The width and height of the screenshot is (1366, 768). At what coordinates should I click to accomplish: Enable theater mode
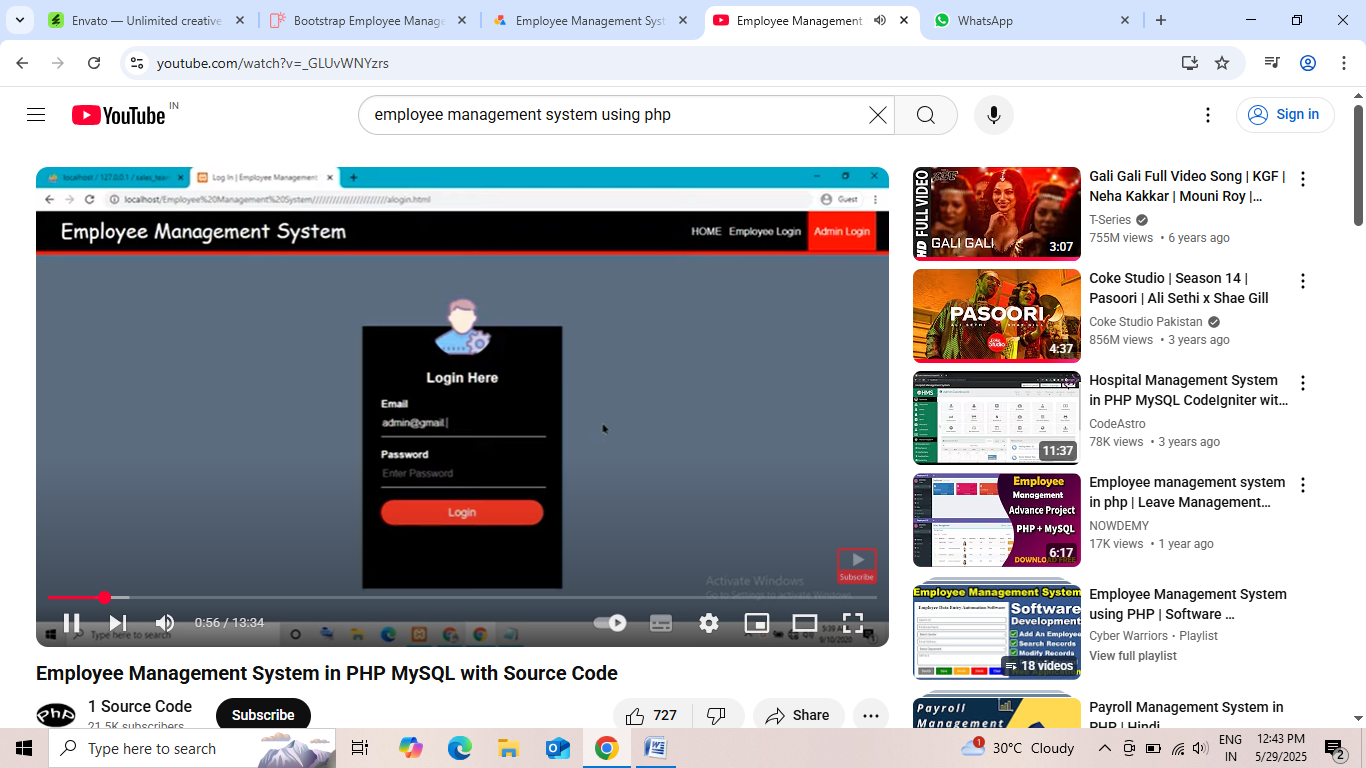(x=805, y=623)
